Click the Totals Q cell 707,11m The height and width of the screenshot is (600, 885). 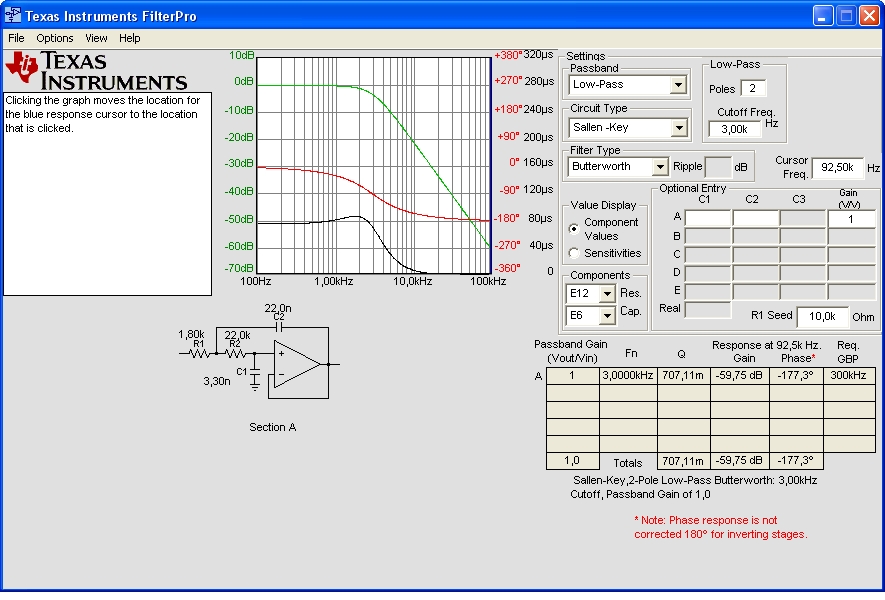click(x=683, y=461)
